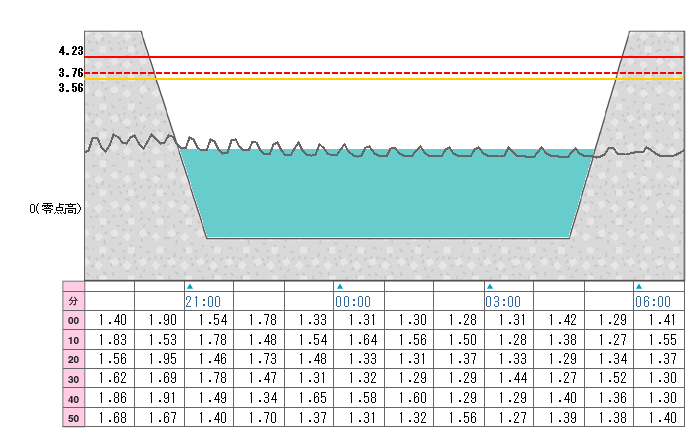Select the 03:00 time label
The height and width of the screenshot is (430, 700).
coord(503,302)
